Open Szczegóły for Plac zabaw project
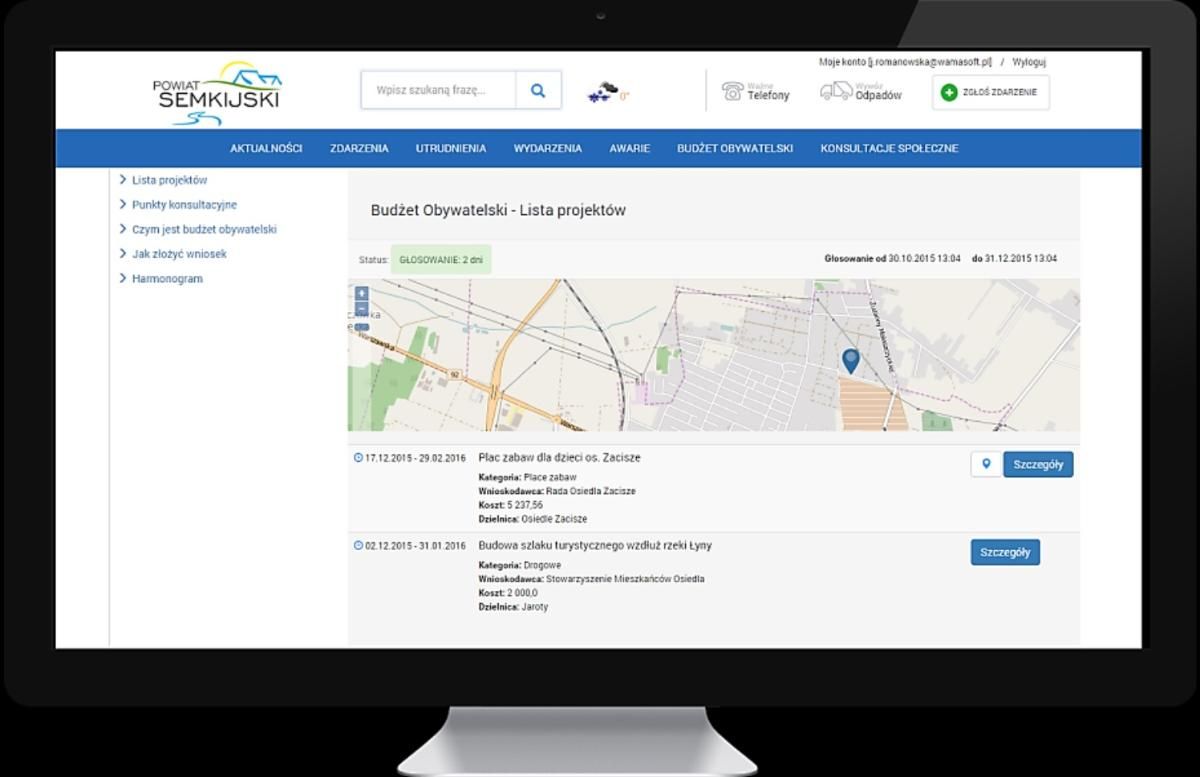The image size is (1200, 777). point(1038,464)
